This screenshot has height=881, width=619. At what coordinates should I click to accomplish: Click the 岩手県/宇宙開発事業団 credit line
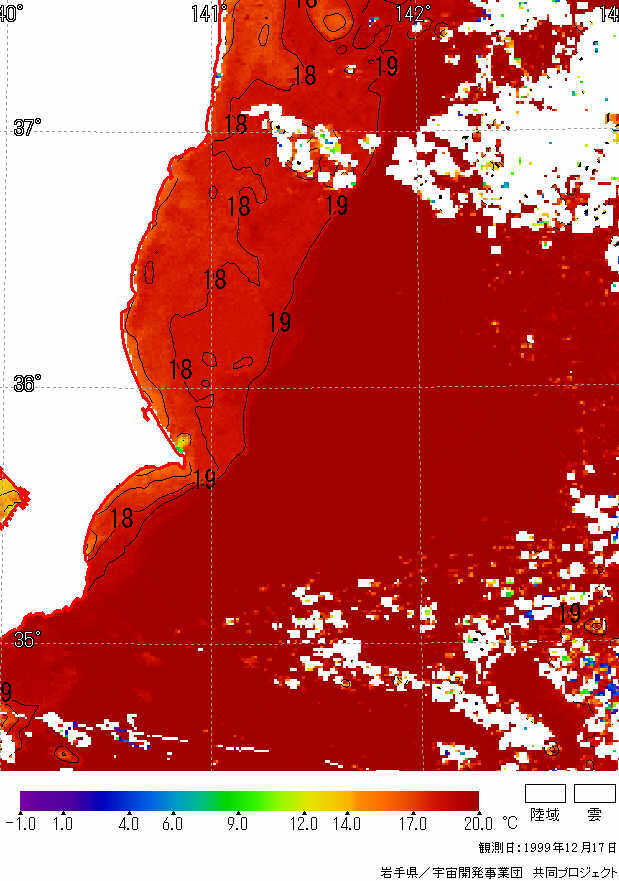499,872
